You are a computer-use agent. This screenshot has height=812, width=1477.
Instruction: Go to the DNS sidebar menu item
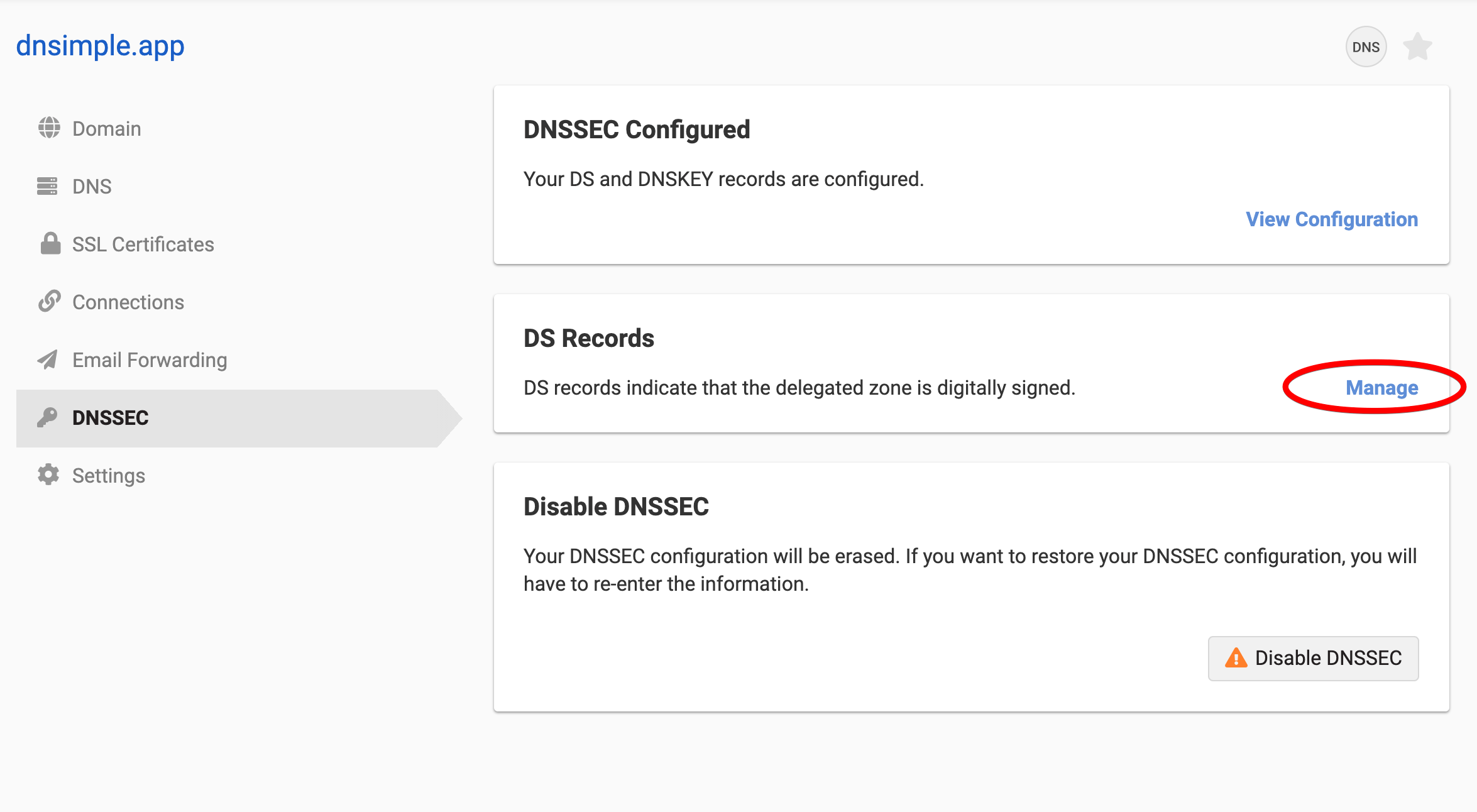pos(92,187)
